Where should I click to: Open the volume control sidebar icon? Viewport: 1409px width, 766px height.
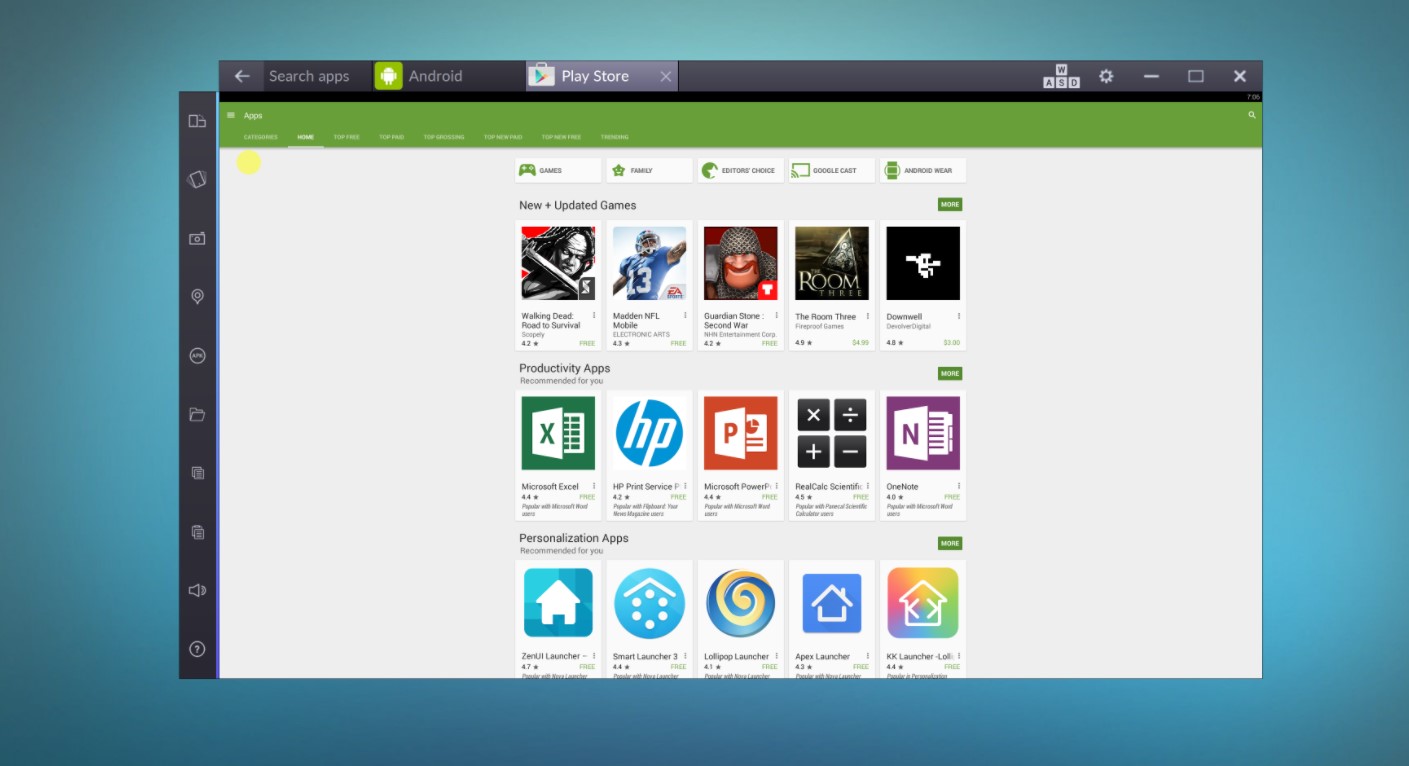[x=197, y=590]
